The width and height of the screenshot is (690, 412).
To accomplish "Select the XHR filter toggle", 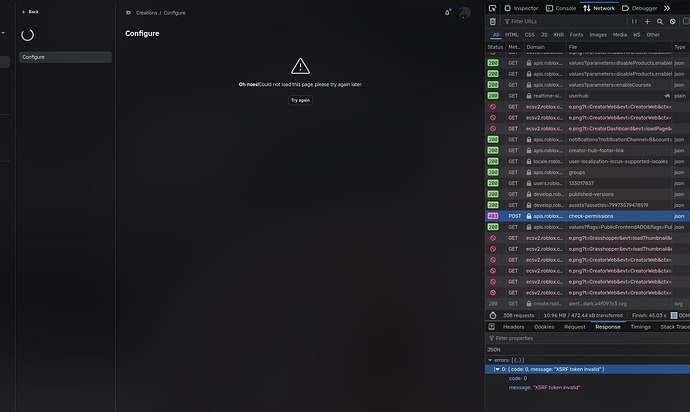I will [x=558, y=34].
